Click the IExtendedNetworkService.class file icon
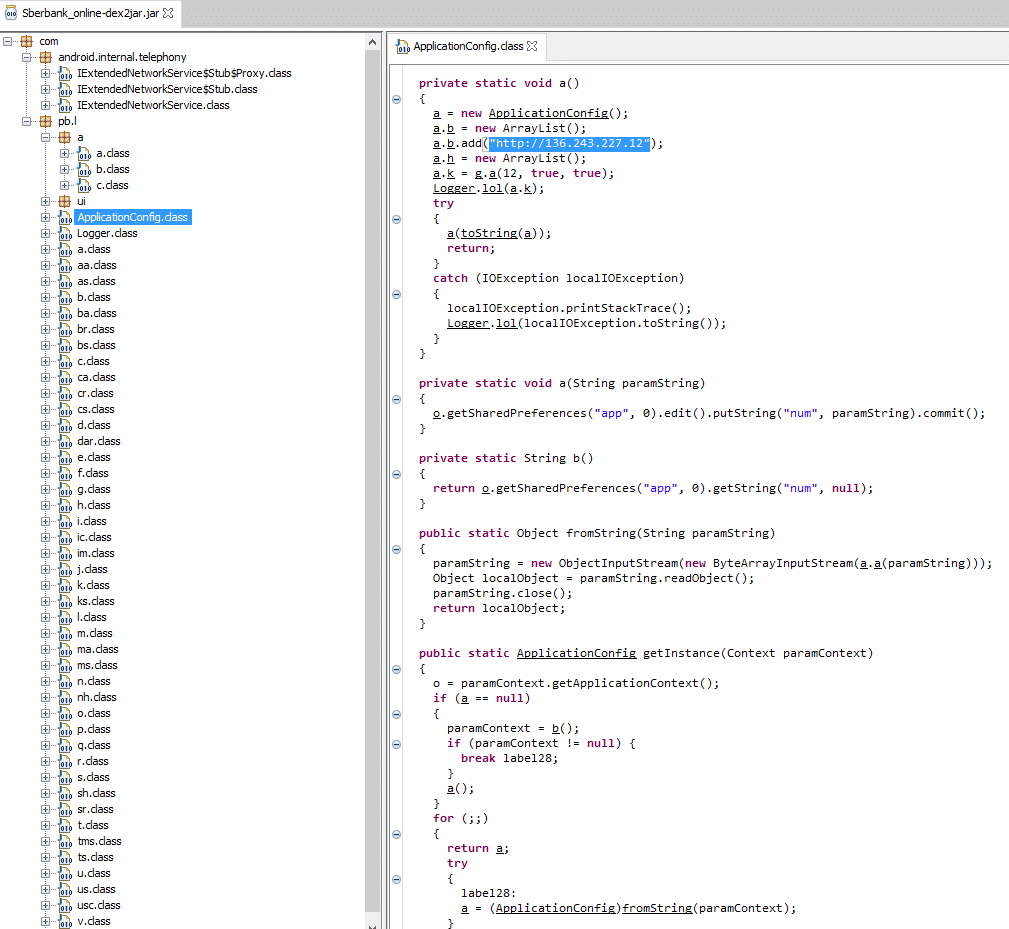Image resolution: width=1009 pixels, height=929 pixels. [64, 106]
